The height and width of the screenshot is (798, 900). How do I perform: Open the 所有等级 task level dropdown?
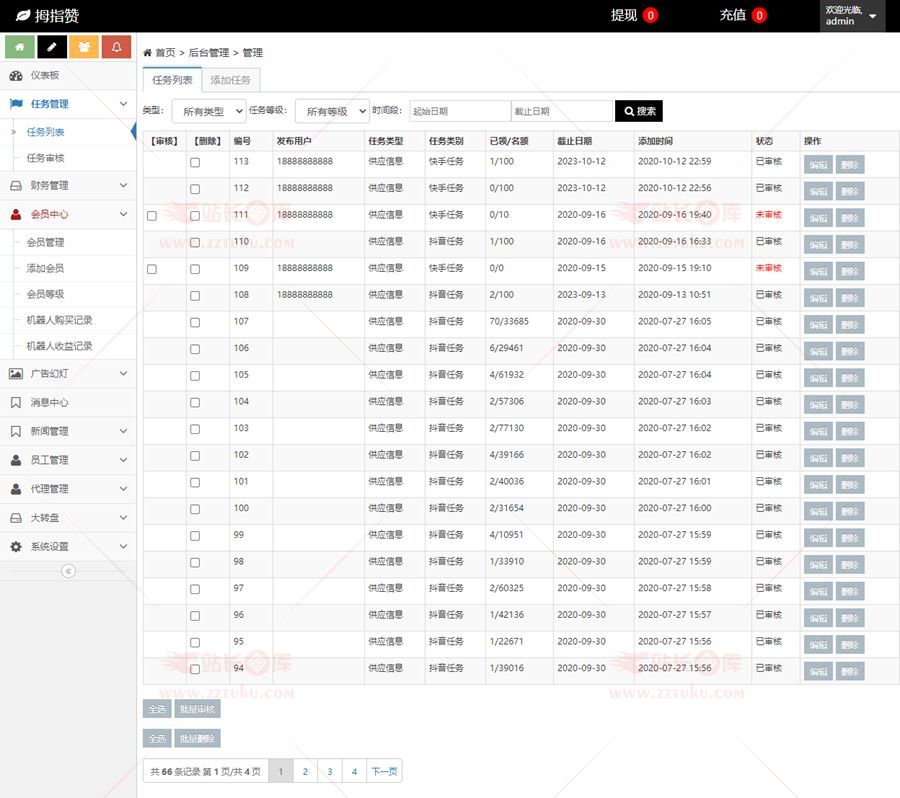(331, 111)
